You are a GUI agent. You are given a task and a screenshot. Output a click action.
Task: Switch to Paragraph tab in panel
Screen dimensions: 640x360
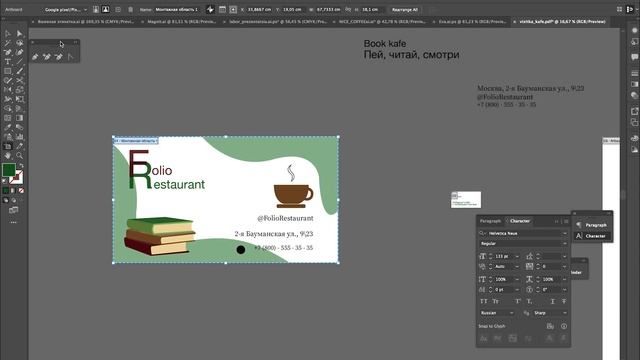490,221
